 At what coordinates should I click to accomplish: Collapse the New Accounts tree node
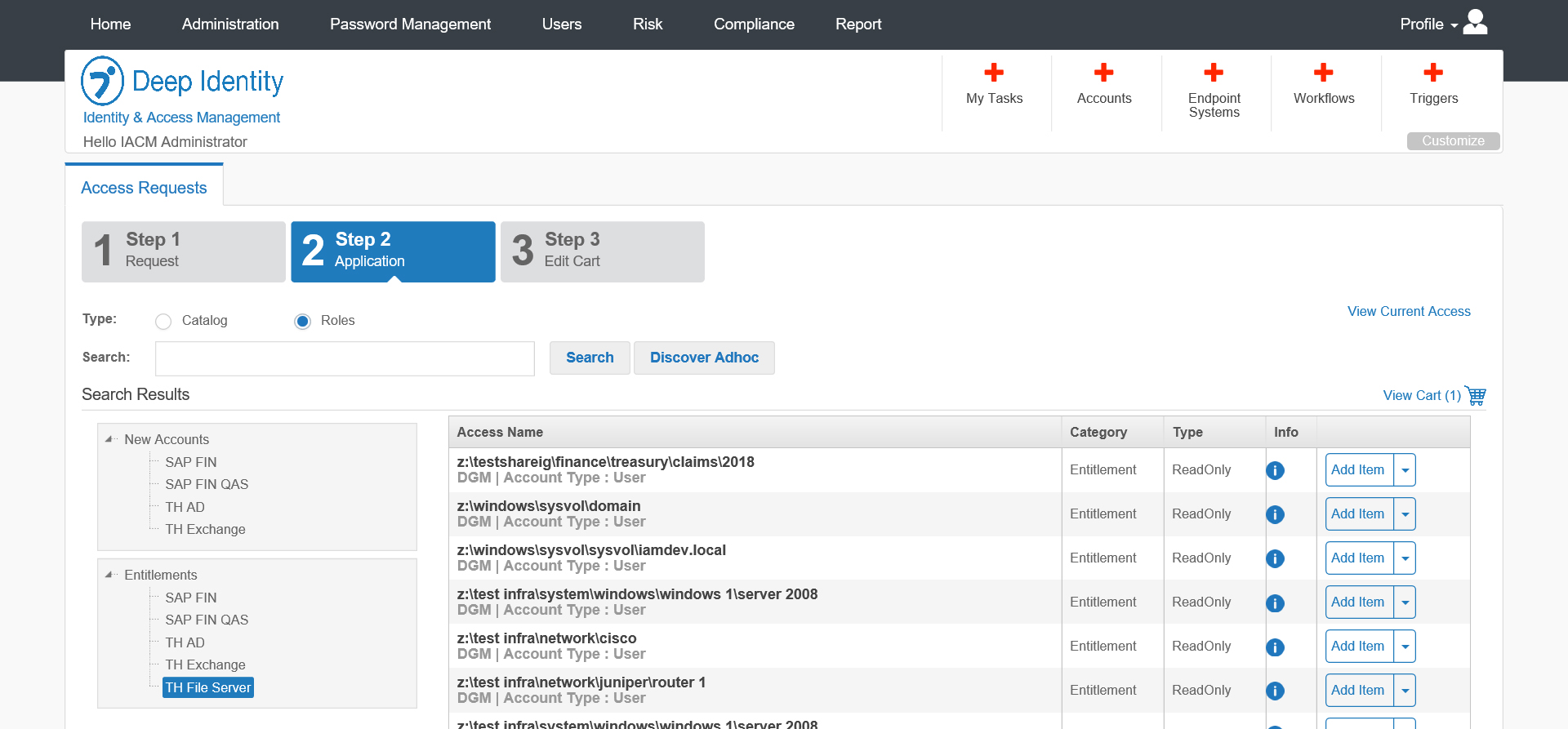point(109,439)
